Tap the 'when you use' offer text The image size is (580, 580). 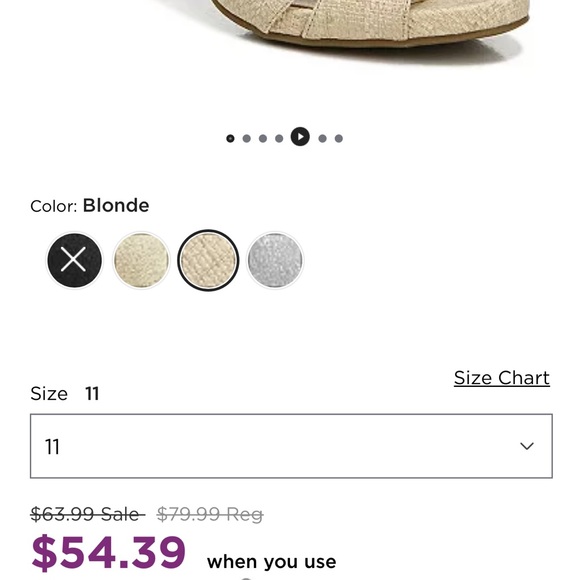tap(272, 562)
